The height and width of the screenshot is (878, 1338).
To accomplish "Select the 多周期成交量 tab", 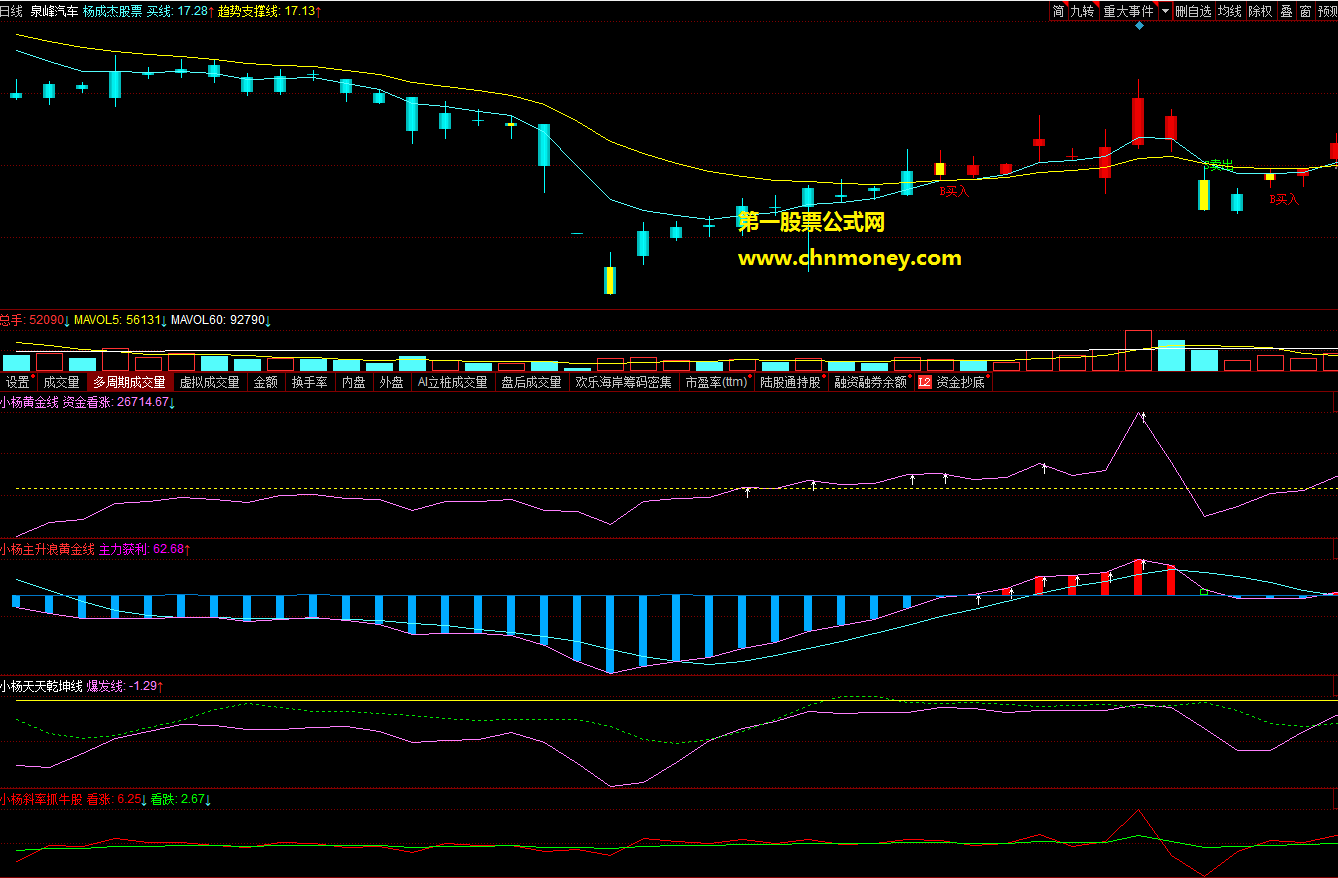I will [130, 382].
